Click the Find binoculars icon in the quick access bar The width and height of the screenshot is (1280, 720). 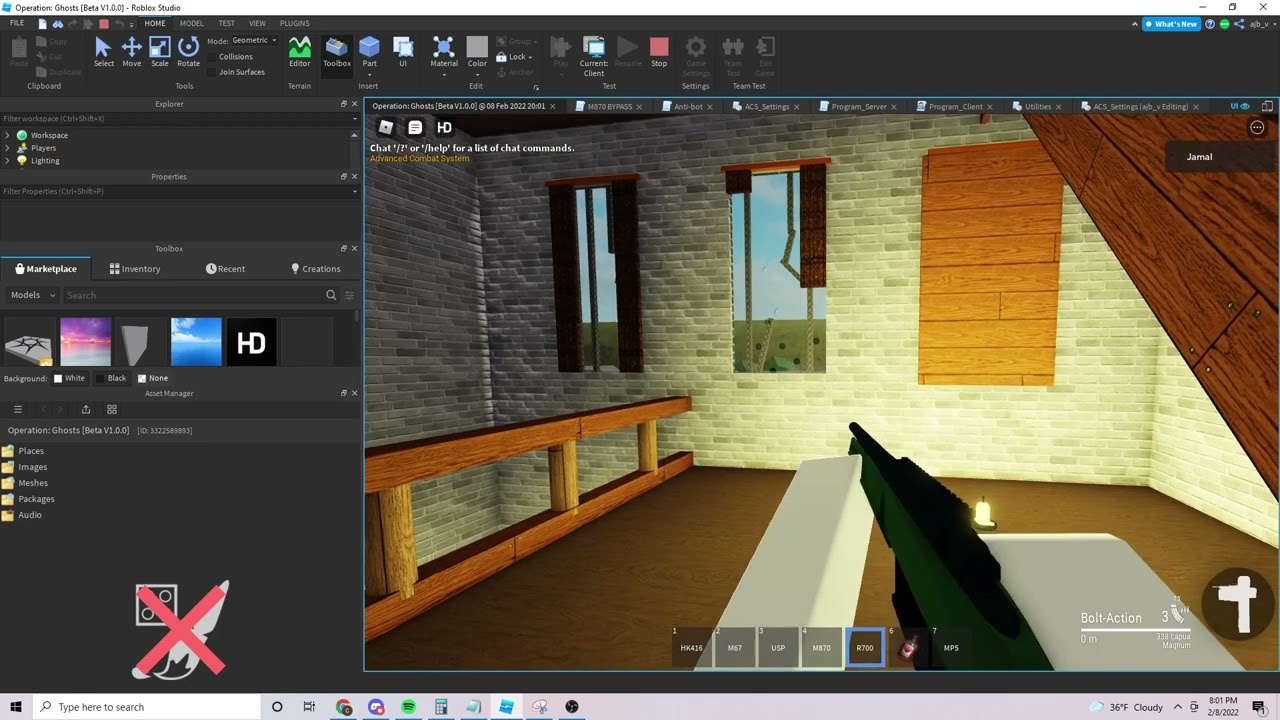(x=58, y=23)
